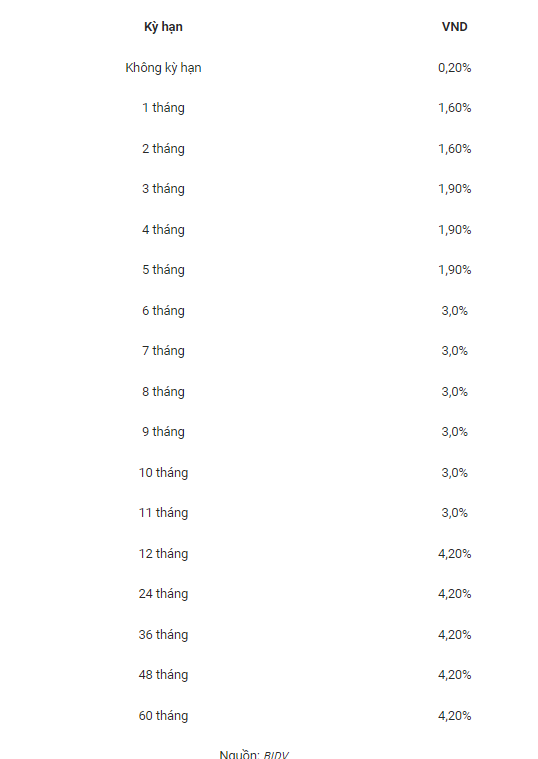Select the 12 tháng term label

click(163, 554)
